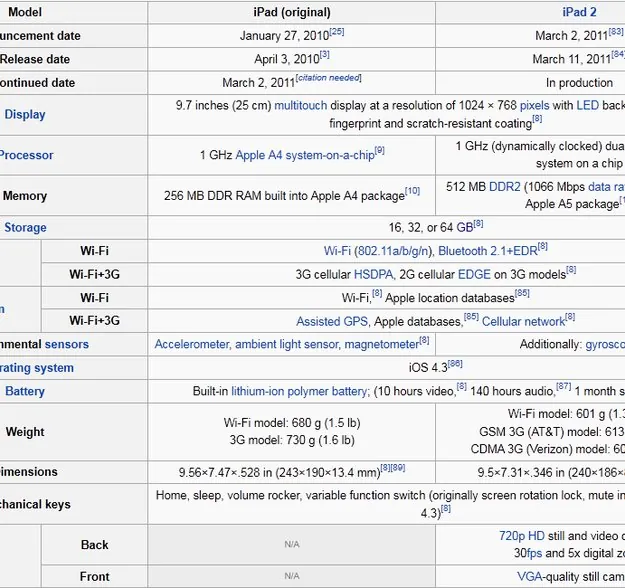Click the Model header cell
Screen dimensions: 625x588
pyautogui.click(x=25, y=12)
